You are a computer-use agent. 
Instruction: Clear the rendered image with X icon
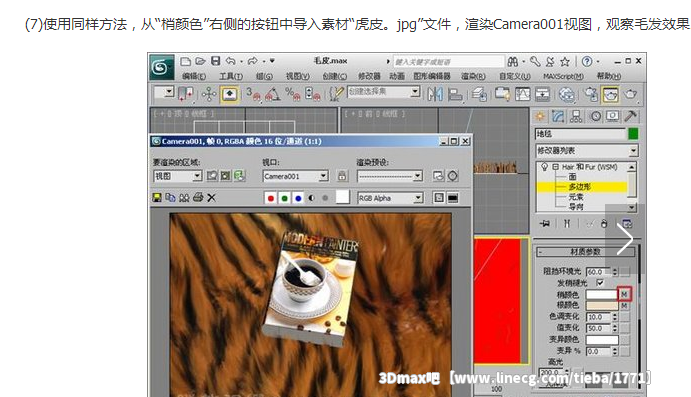(x=212, y=197)
